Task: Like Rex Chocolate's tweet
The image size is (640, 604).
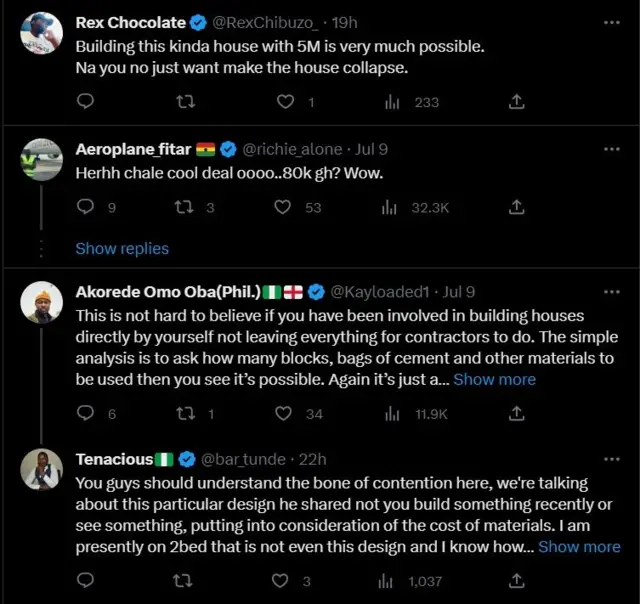Action: point(285,101)
